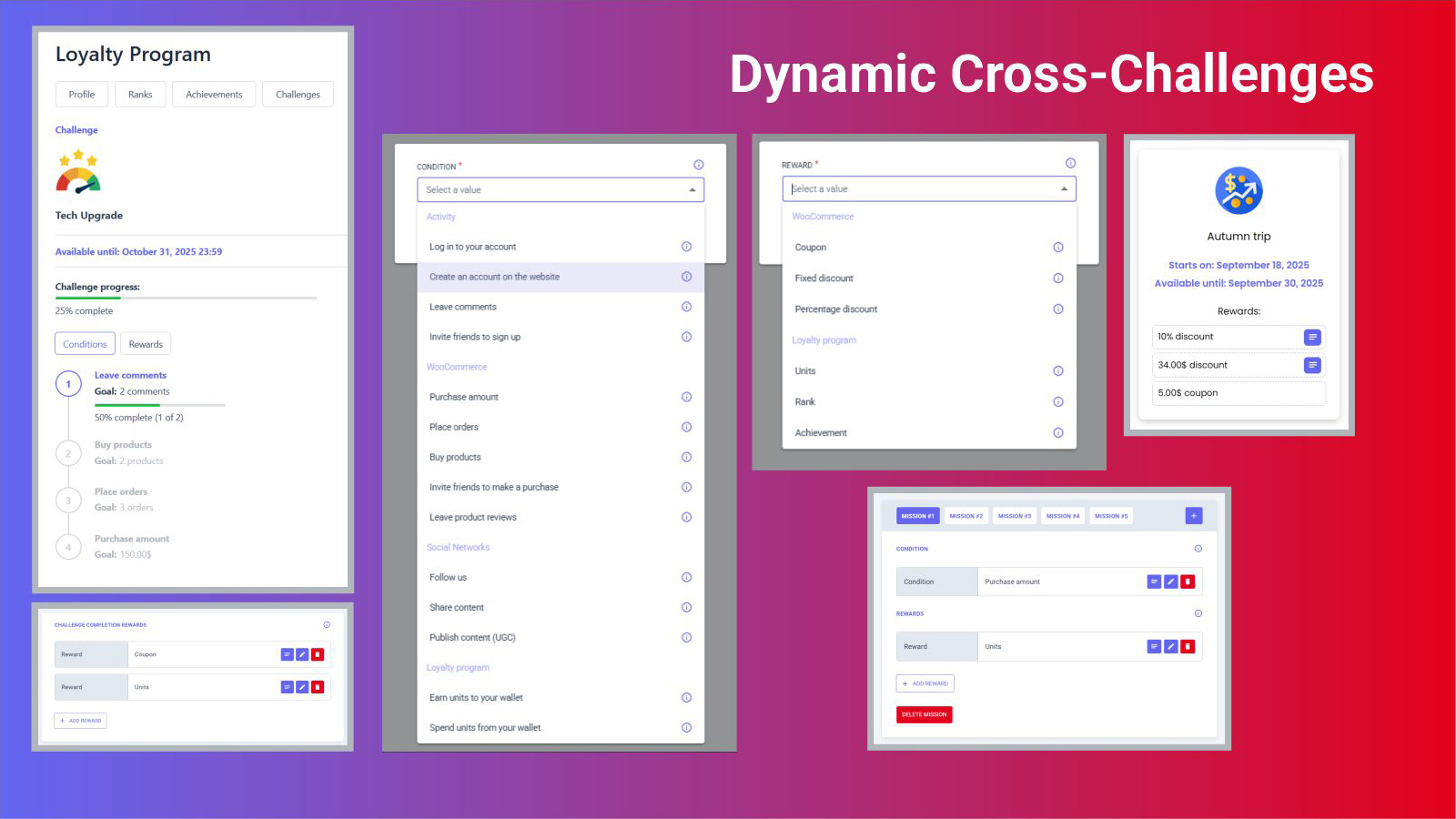Choose 'Buy products' from the condition dropdown list
The height and width of the screenshot is (819, 1456).
(x=455, y=457)
